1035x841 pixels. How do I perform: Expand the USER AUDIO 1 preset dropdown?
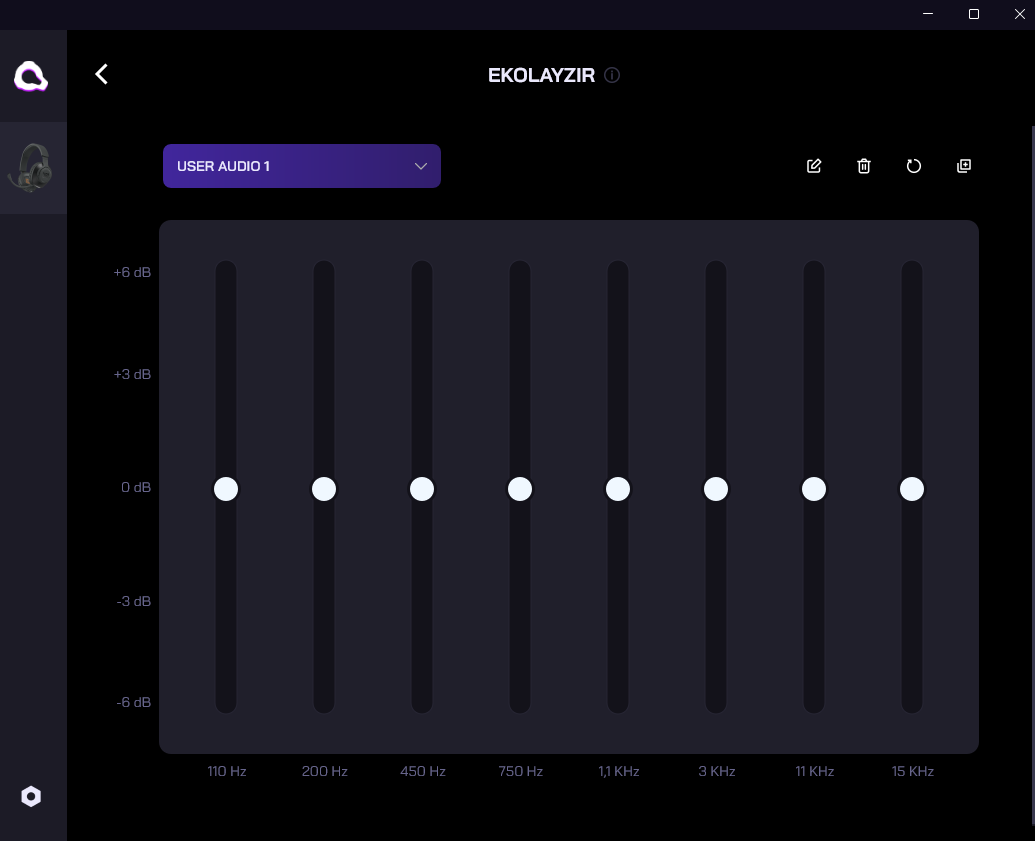pos(302,166)
